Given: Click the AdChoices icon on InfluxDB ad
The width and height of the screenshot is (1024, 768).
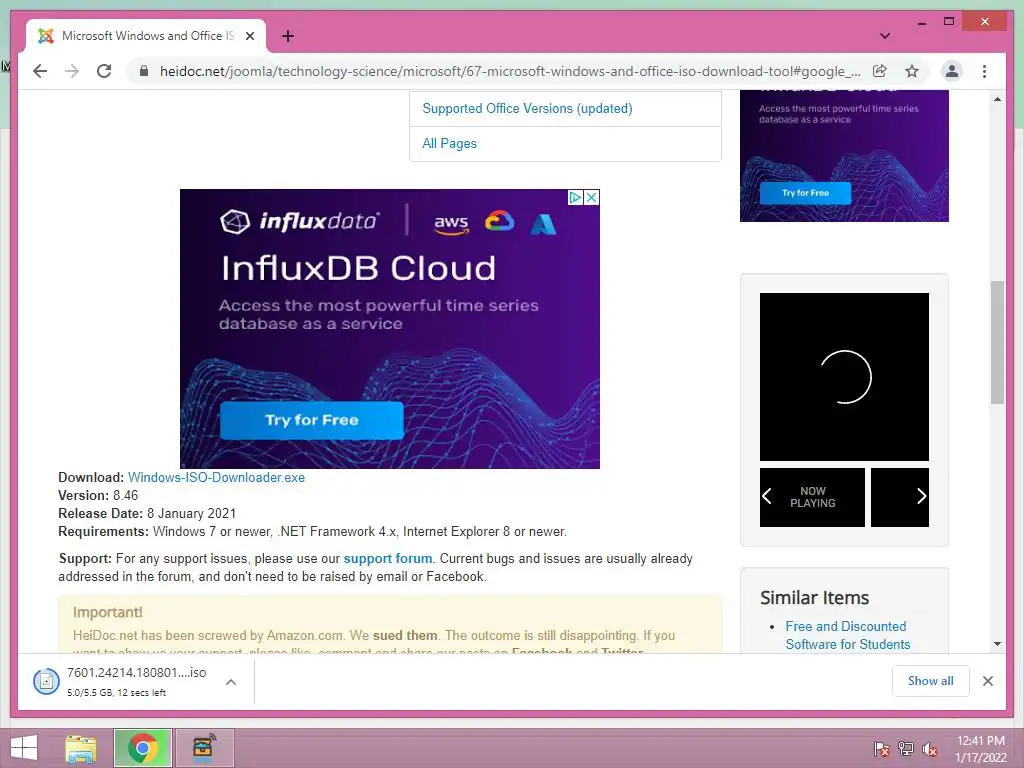Looking at the screenshot, I should tap(575, 197).
